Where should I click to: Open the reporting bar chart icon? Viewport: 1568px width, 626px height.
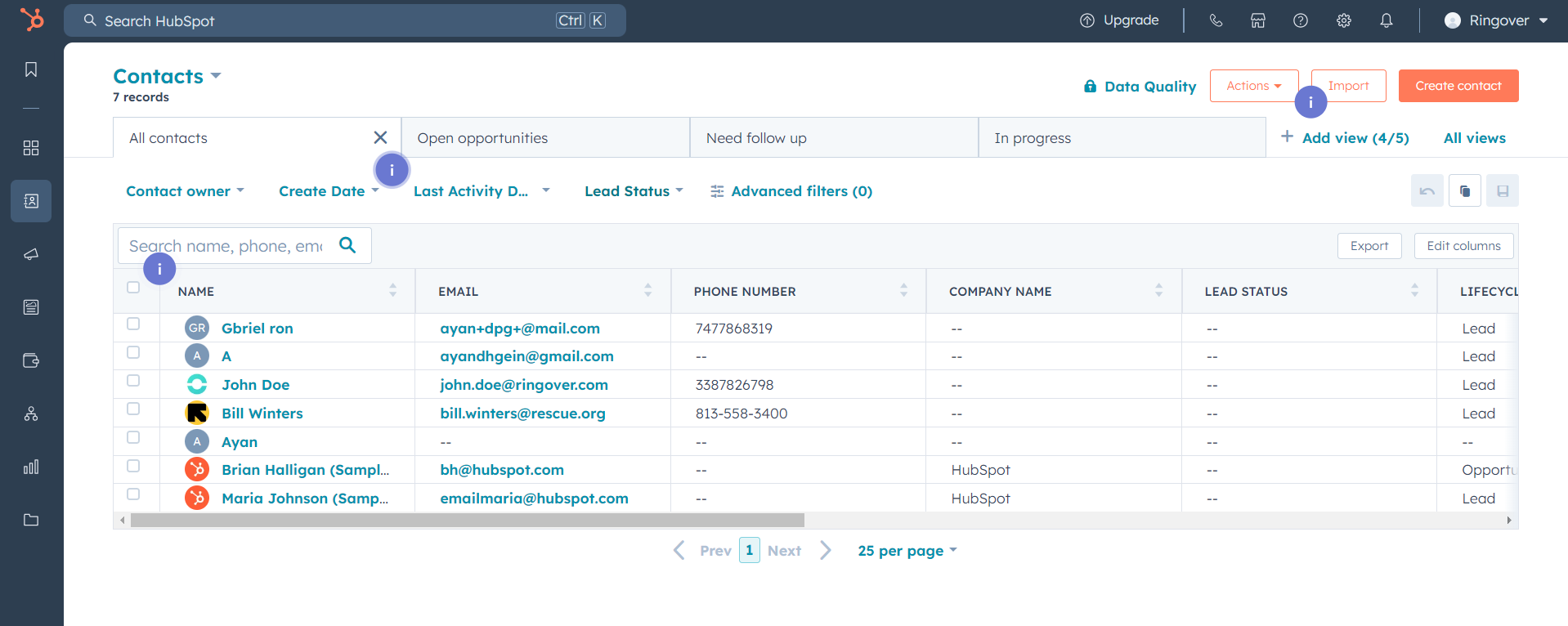[31, 467]
